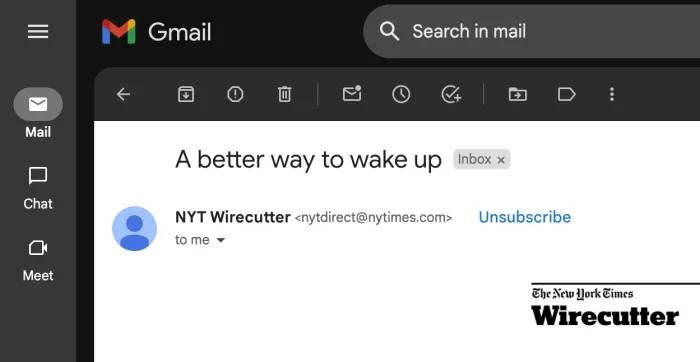Remove the Inbox label via x

501,160
